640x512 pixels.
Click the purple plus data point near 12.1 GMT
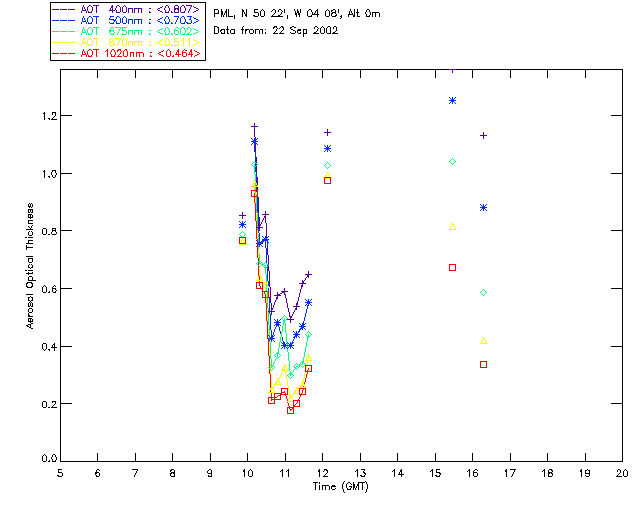pos(327,132)
